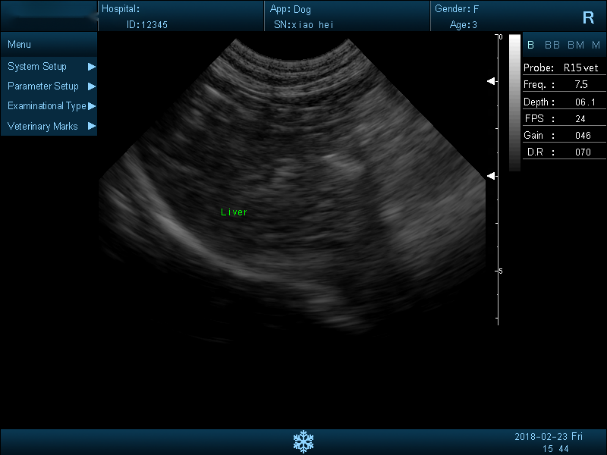This screenshot has width=607, height=455.
Task: Click the snowflake freeze icon
Action: coord(303,441)
